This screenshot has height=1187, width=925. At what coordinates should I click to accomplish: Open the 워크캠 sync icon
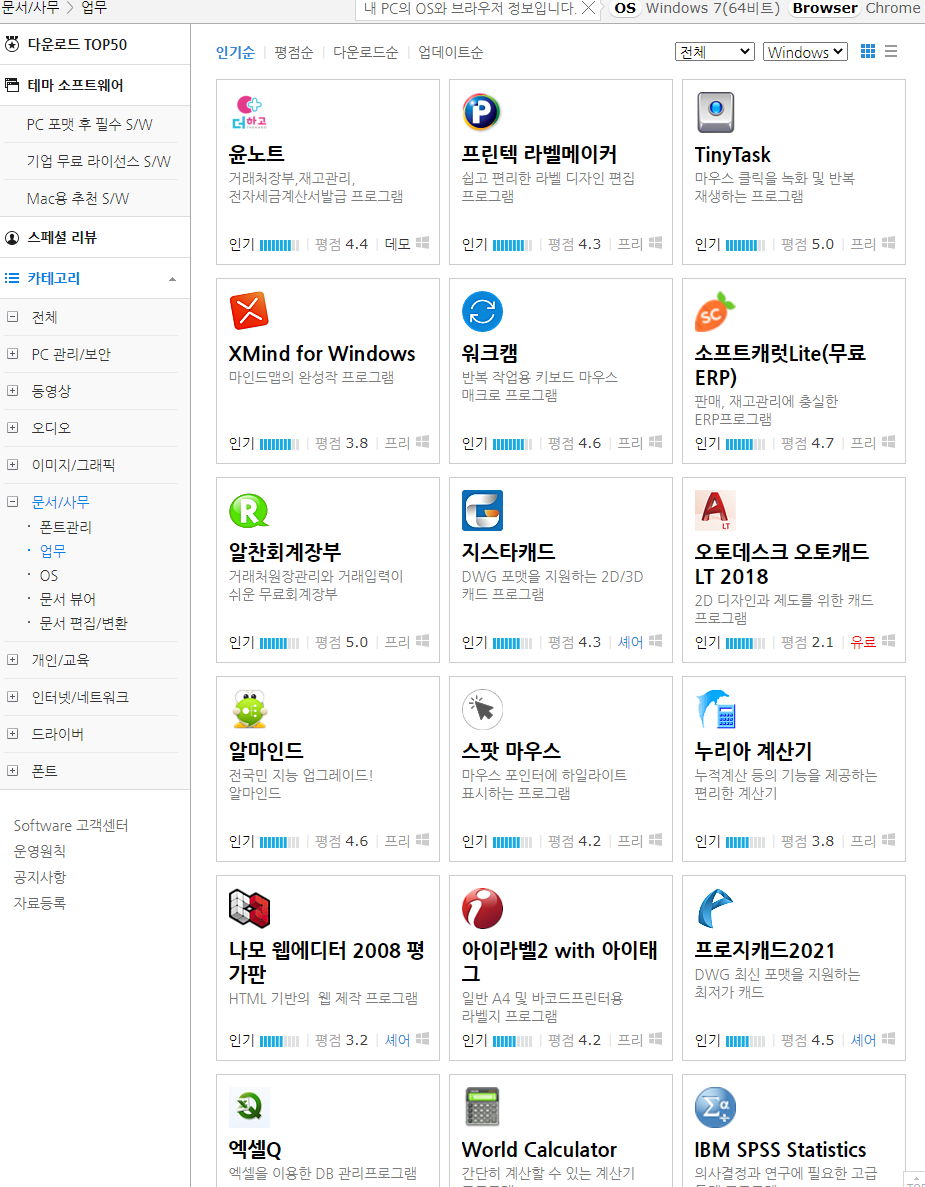pos(481,311)
